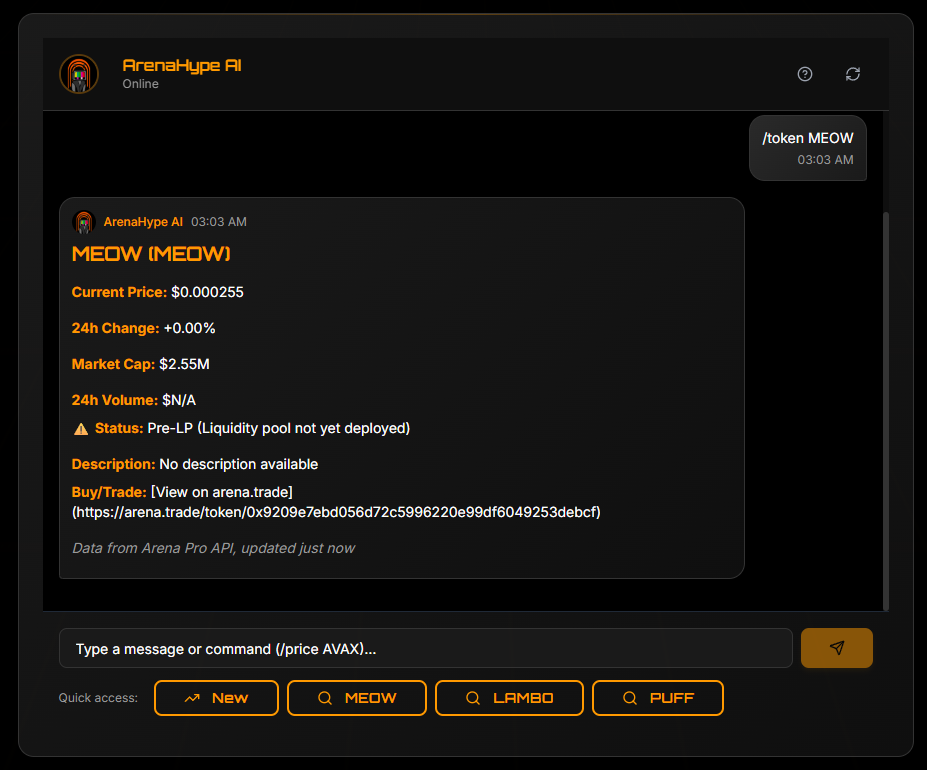Open the help question mark icon
Screen dimensions: 927x770
pos(805,74)
